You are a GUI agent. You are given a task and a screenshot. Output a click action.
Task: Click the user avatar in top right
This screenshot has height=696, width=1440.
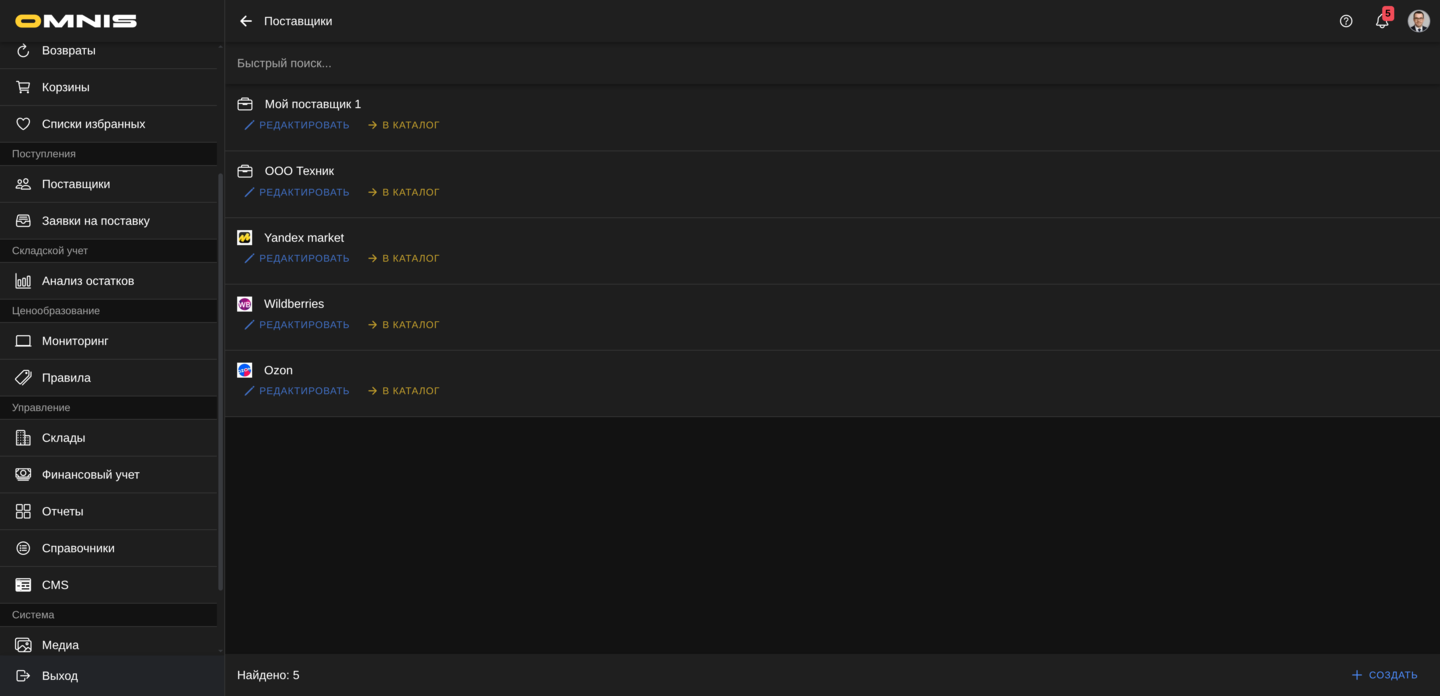(x=1419, y=21)
